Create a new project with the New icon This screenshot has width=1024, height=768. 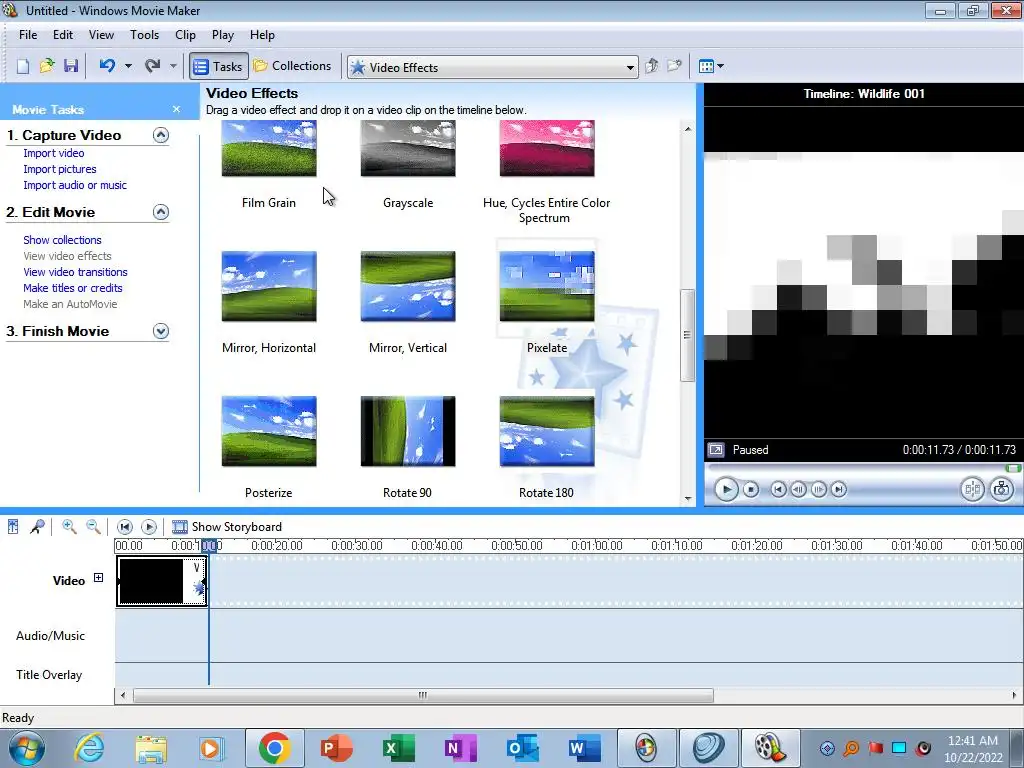click(x=23, y=66)
